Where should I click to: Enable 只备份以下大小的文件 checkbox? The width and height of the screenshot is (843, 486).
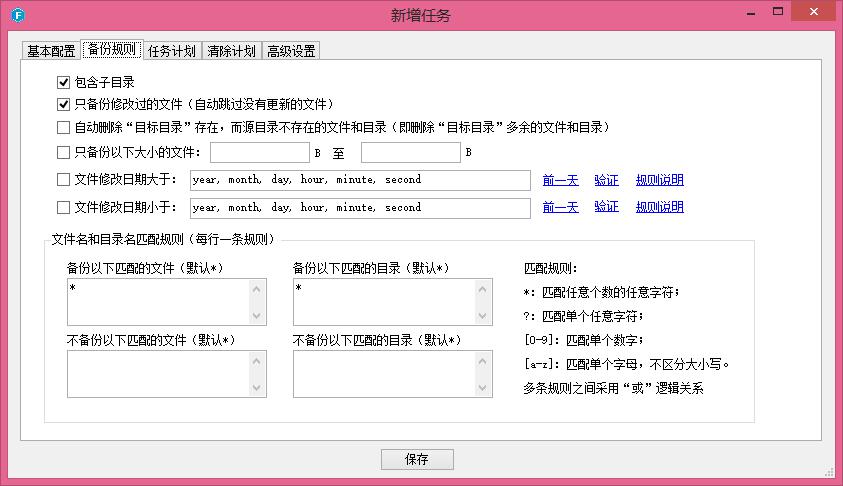[x=63, y=153]
